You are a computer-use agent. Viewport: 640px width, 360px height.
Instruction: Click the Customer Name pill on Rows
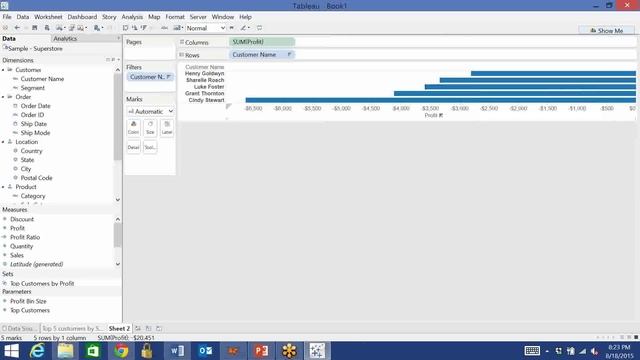262,54
